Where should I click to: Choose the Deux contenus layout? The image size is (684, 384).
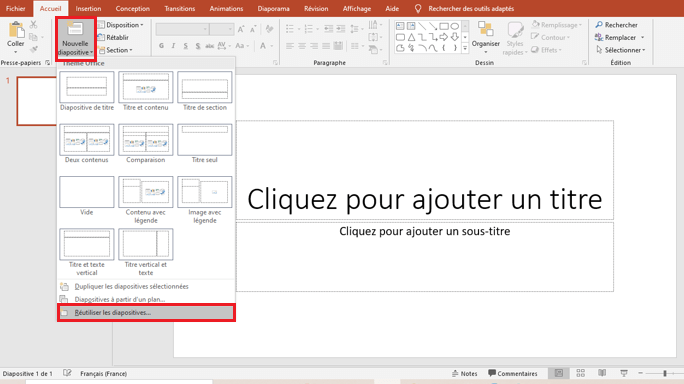click(x=86, y=144)
